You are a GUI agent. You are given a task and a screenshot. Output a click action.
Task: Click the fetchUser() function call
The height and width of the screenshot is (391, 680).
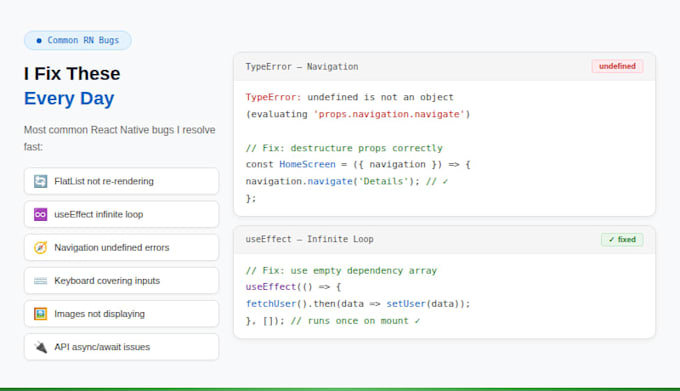tap(276, 304)
